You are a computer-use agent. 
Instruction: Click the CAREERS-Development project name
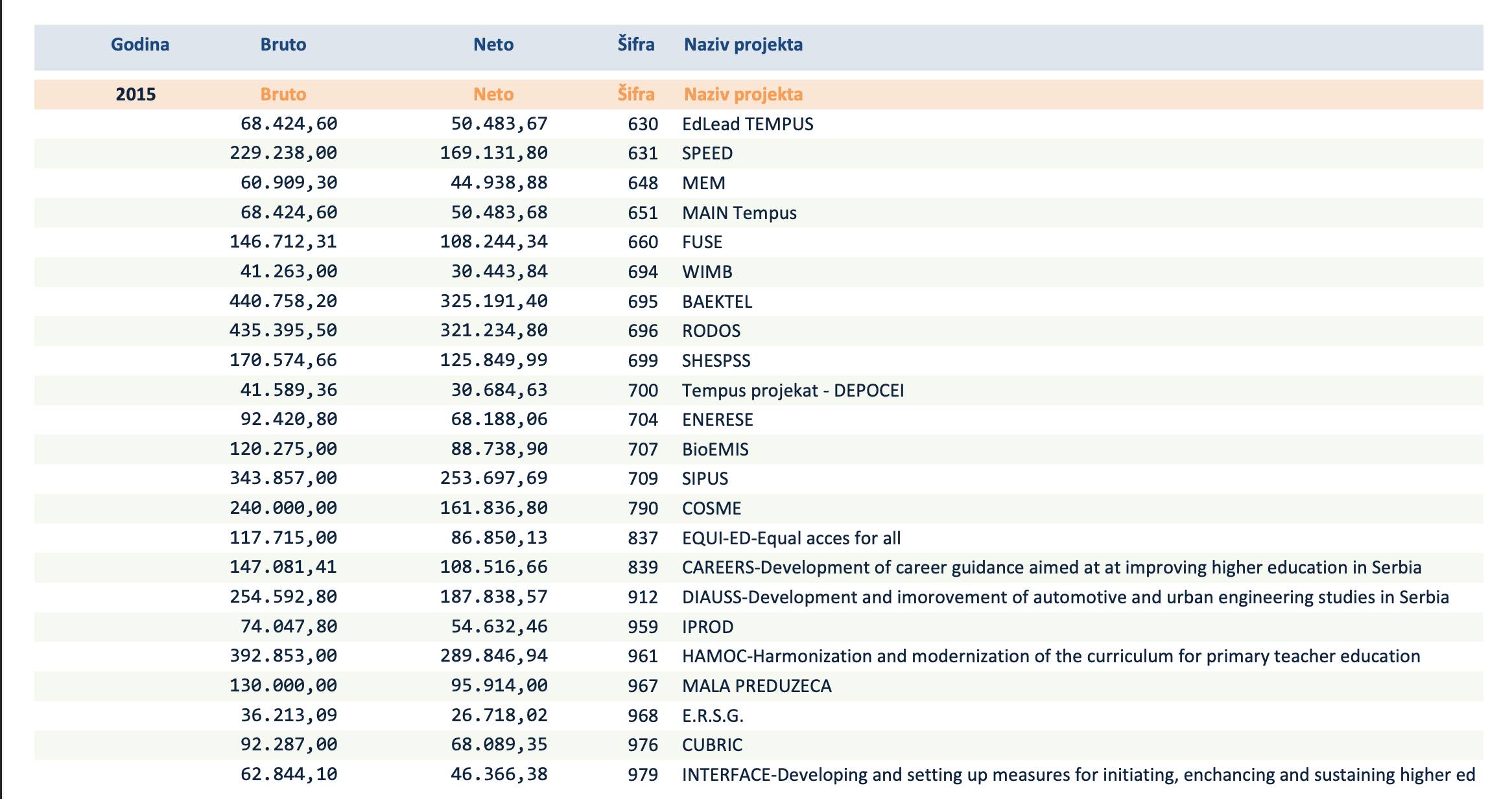coord(1050,568)
